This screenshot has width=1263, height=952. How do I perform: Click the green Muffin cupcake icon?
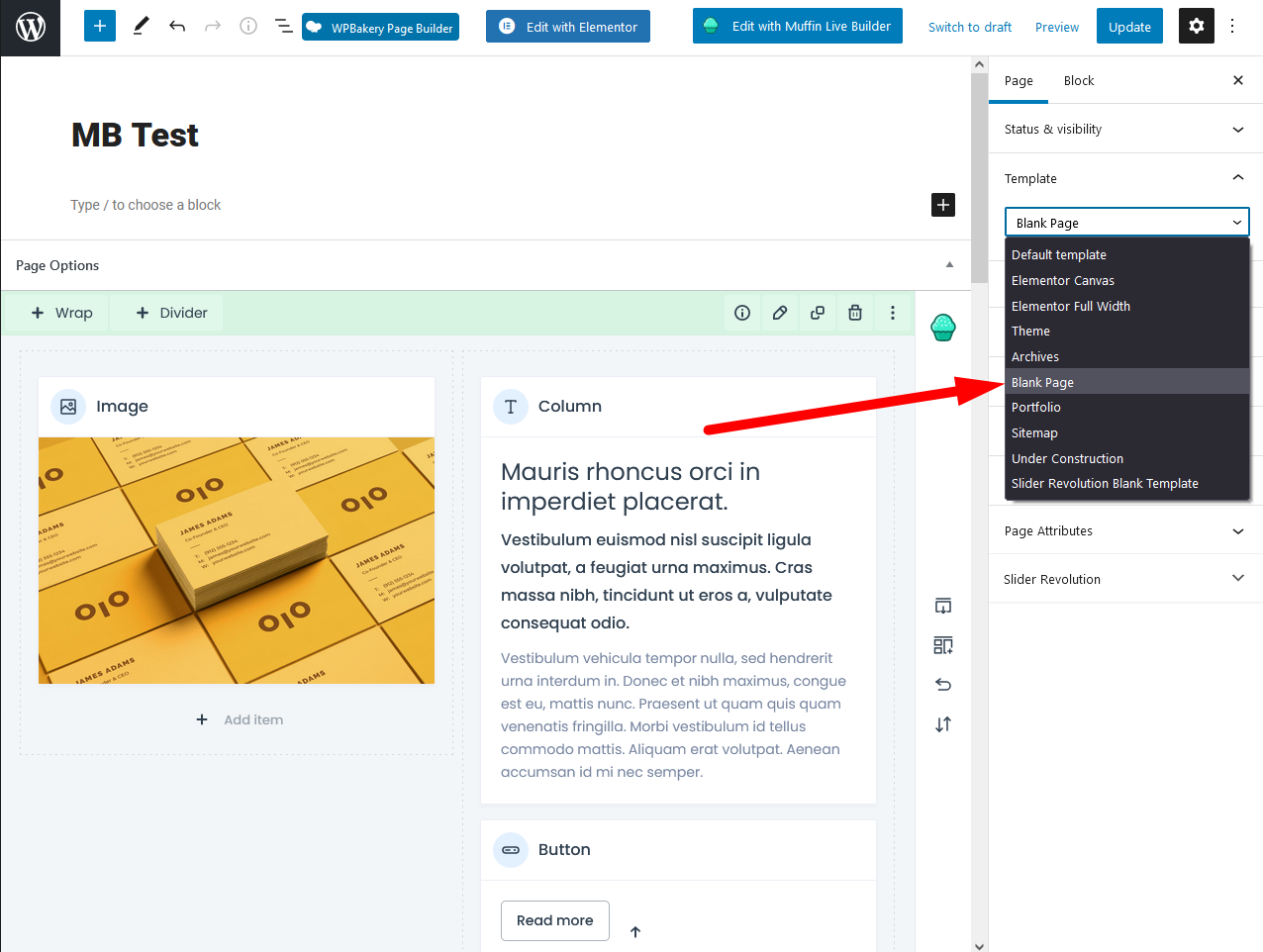click(x=943, y=327)
